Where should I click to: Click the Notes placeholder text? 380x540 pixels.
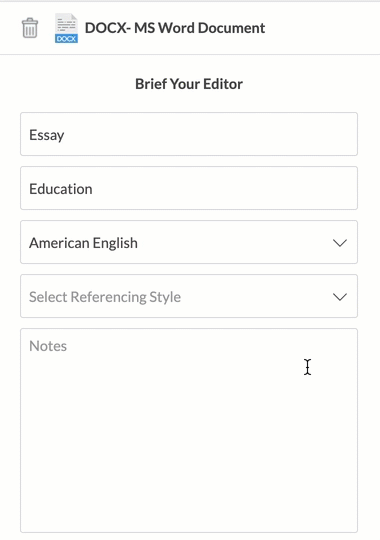pos(48,346)
